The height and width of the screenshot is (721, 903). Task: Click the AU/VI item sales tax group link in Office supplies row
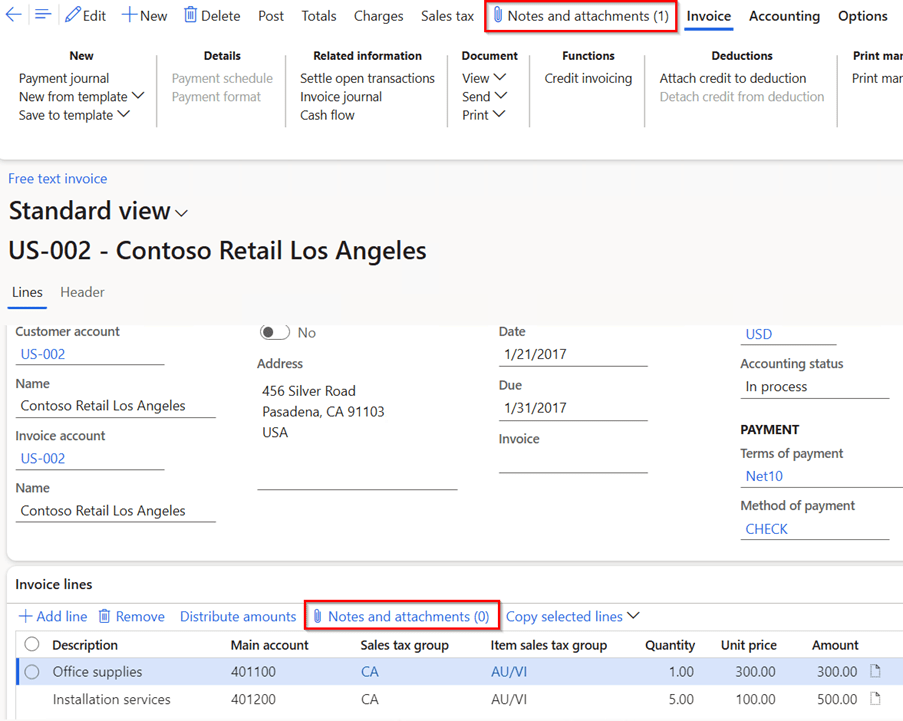click(x=509, y=671)
